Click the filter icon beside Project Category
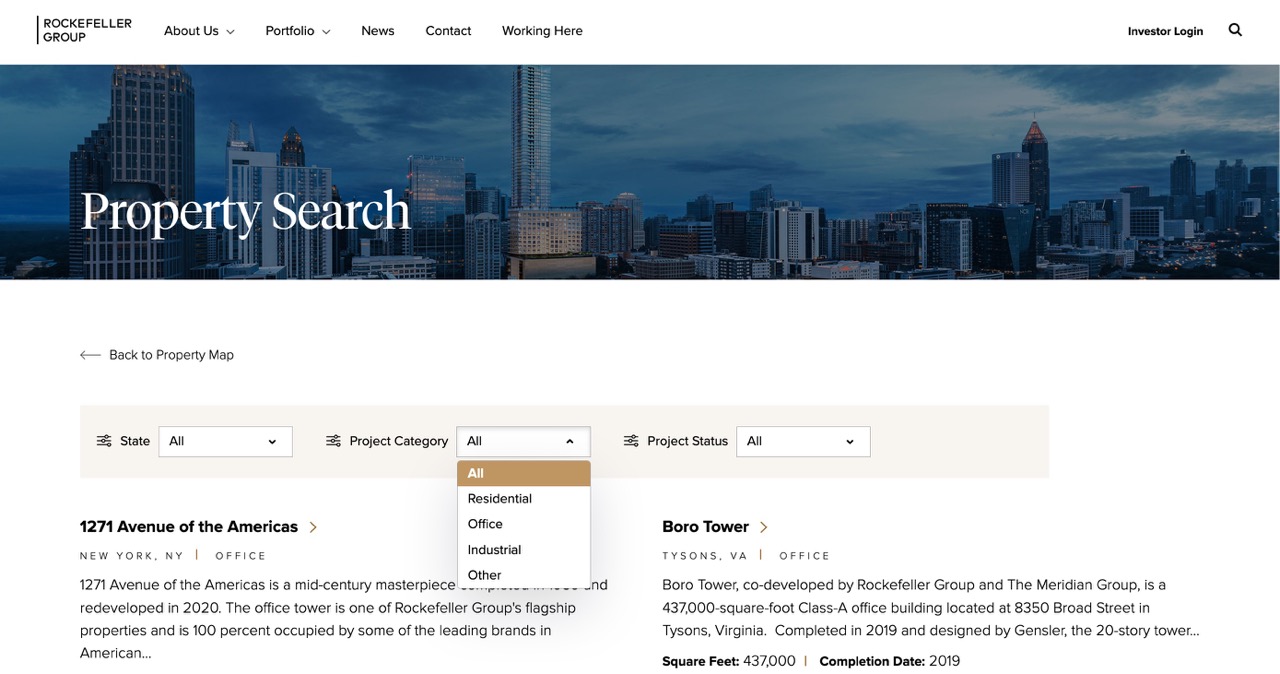Screen dimensions: 1280x674 (333, 440)
